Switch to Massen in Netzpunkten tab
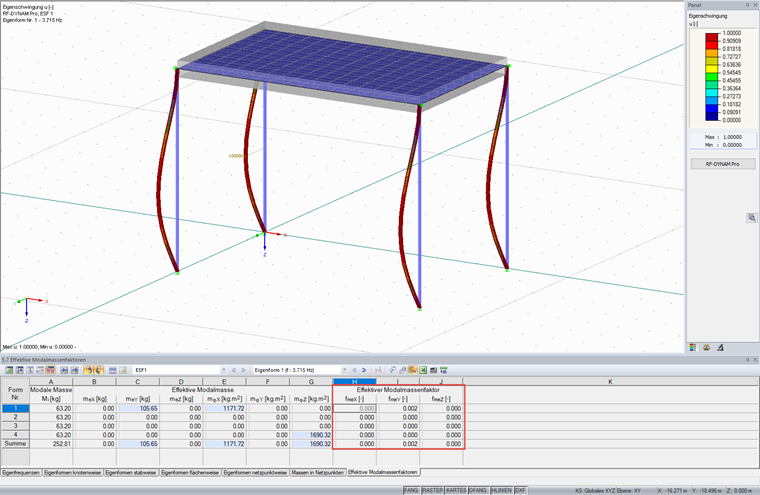 [x=317, y=472]
